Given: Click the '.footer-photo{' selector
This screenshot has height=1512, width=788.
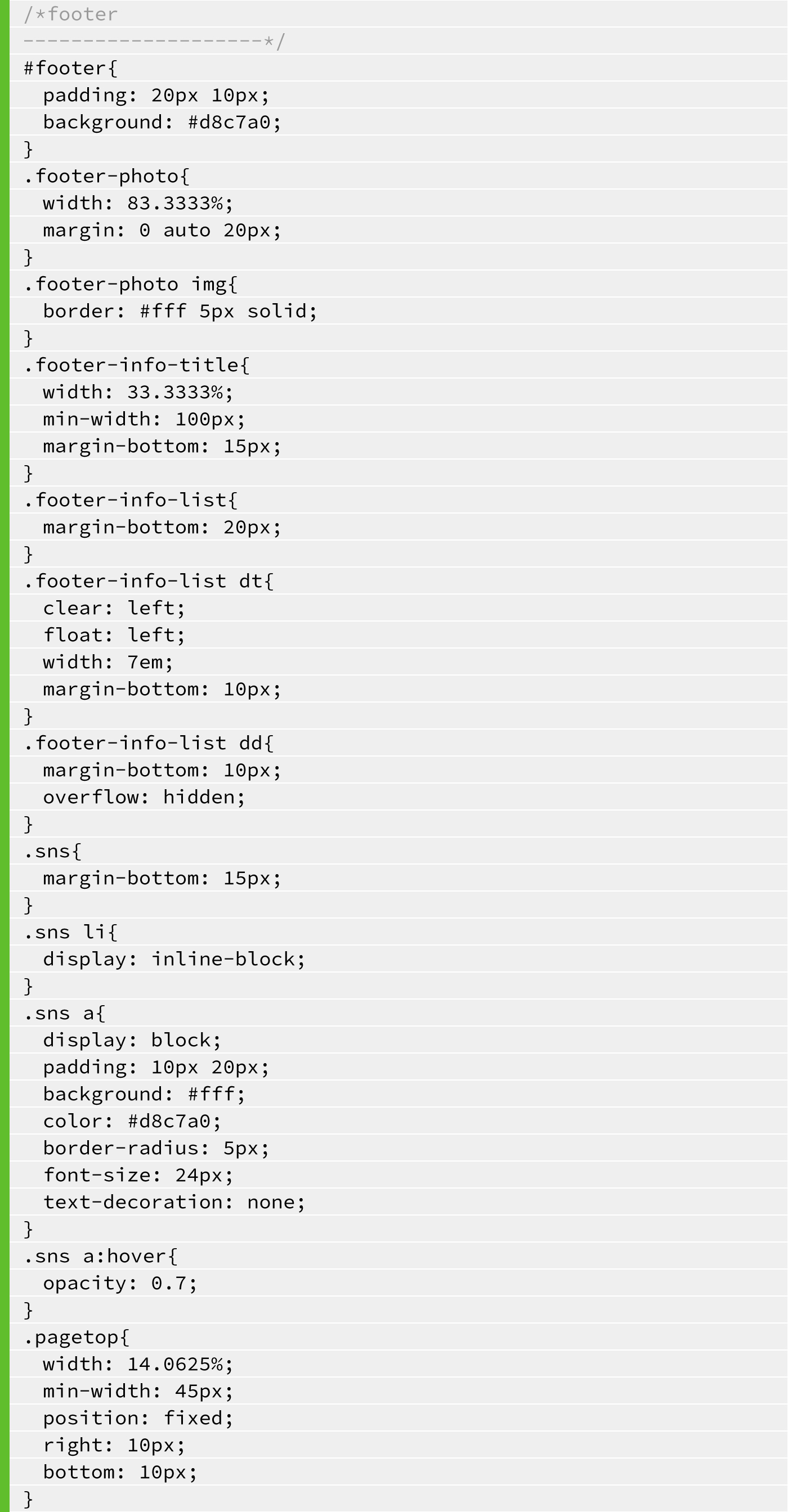Looking at the screenshot, I should pos(107,176).
